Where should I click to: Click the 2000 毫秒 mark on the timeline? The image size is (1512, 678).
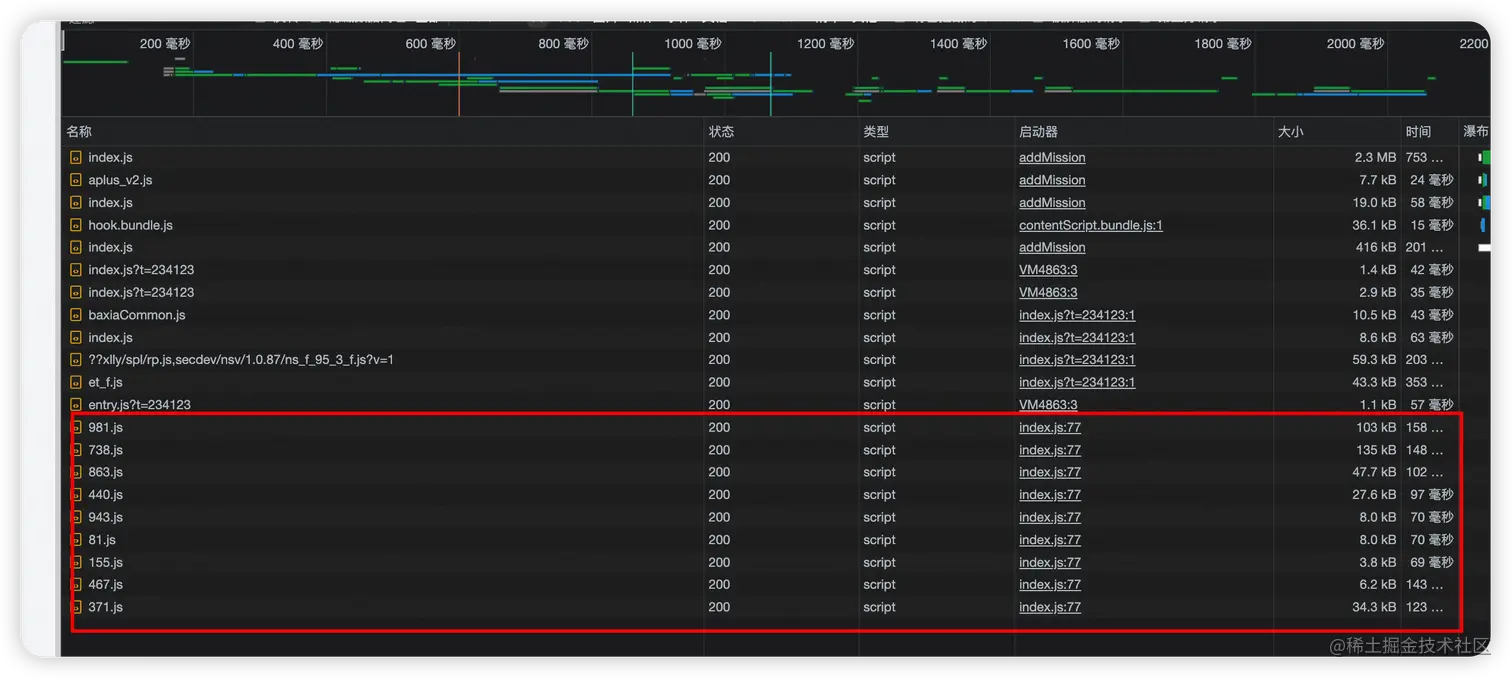tap(1355, 44)
